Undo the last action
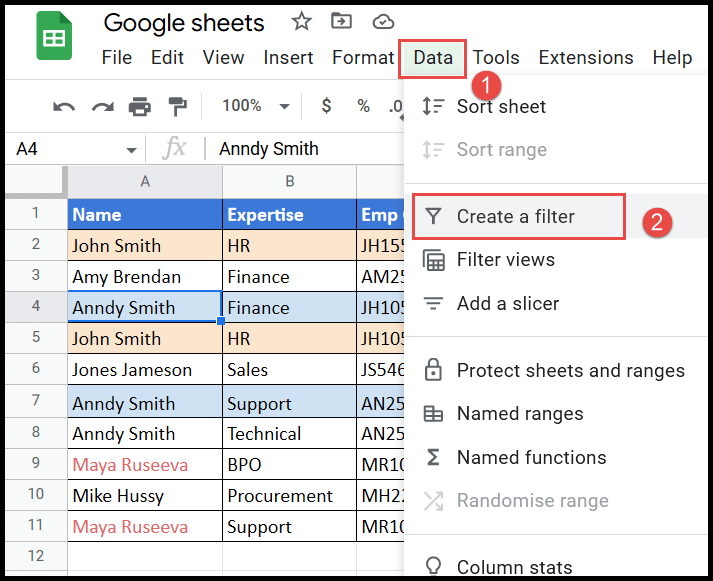This screenshot has width=713, height=581. [64, 107]
